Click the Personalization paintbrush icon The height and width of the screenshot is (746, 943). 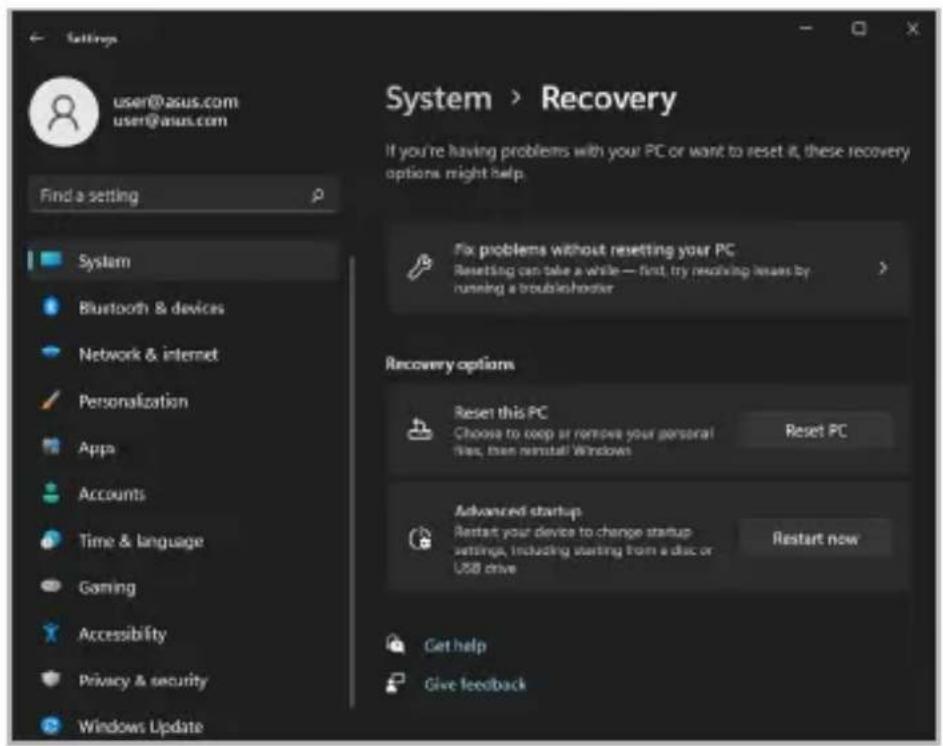point(51,400)
